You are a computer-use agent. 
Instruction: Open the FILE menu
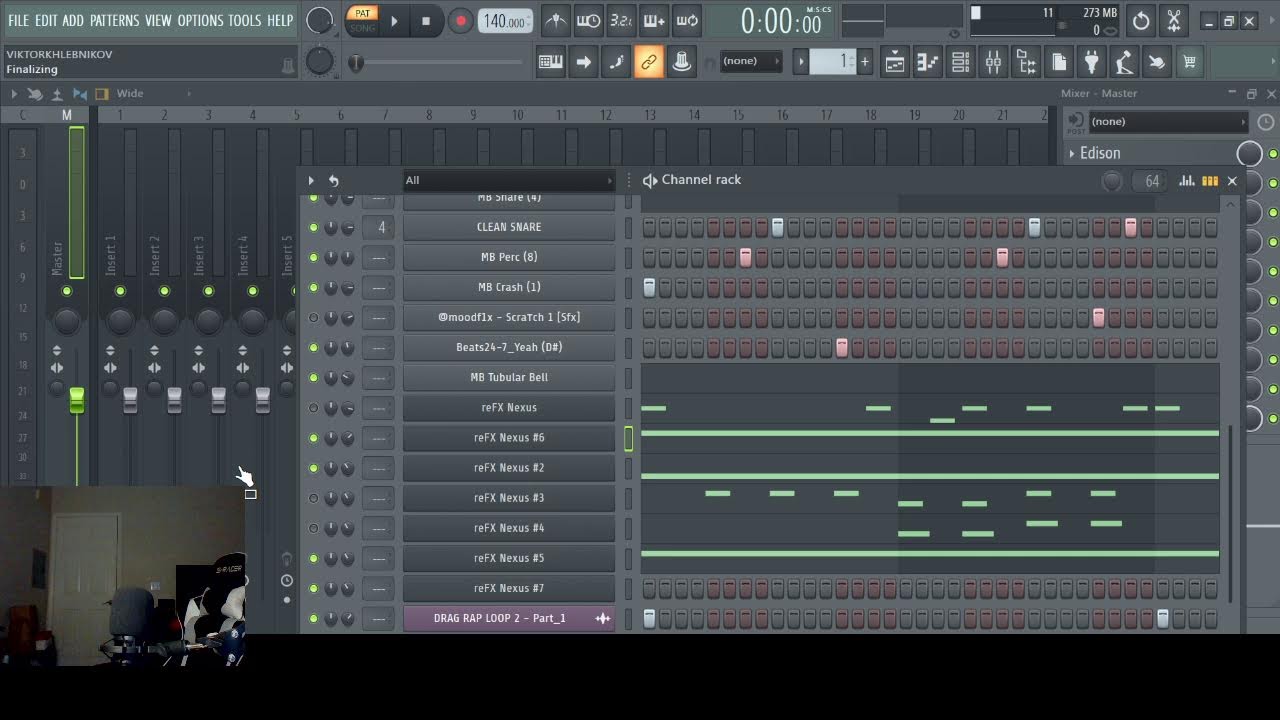tap(19, 20)
